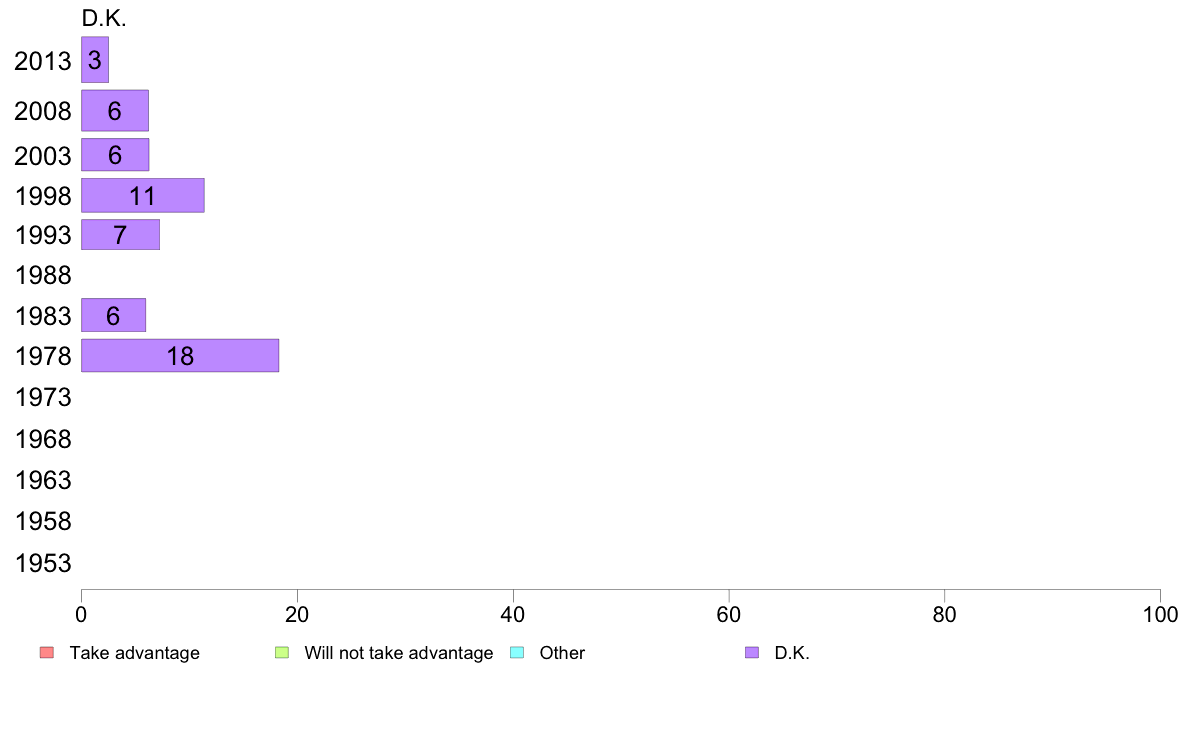Click the 40 tick on the x-axis
Image resolution: width=1188 pixels, height=736 pixels.
(x=512, y=612)
